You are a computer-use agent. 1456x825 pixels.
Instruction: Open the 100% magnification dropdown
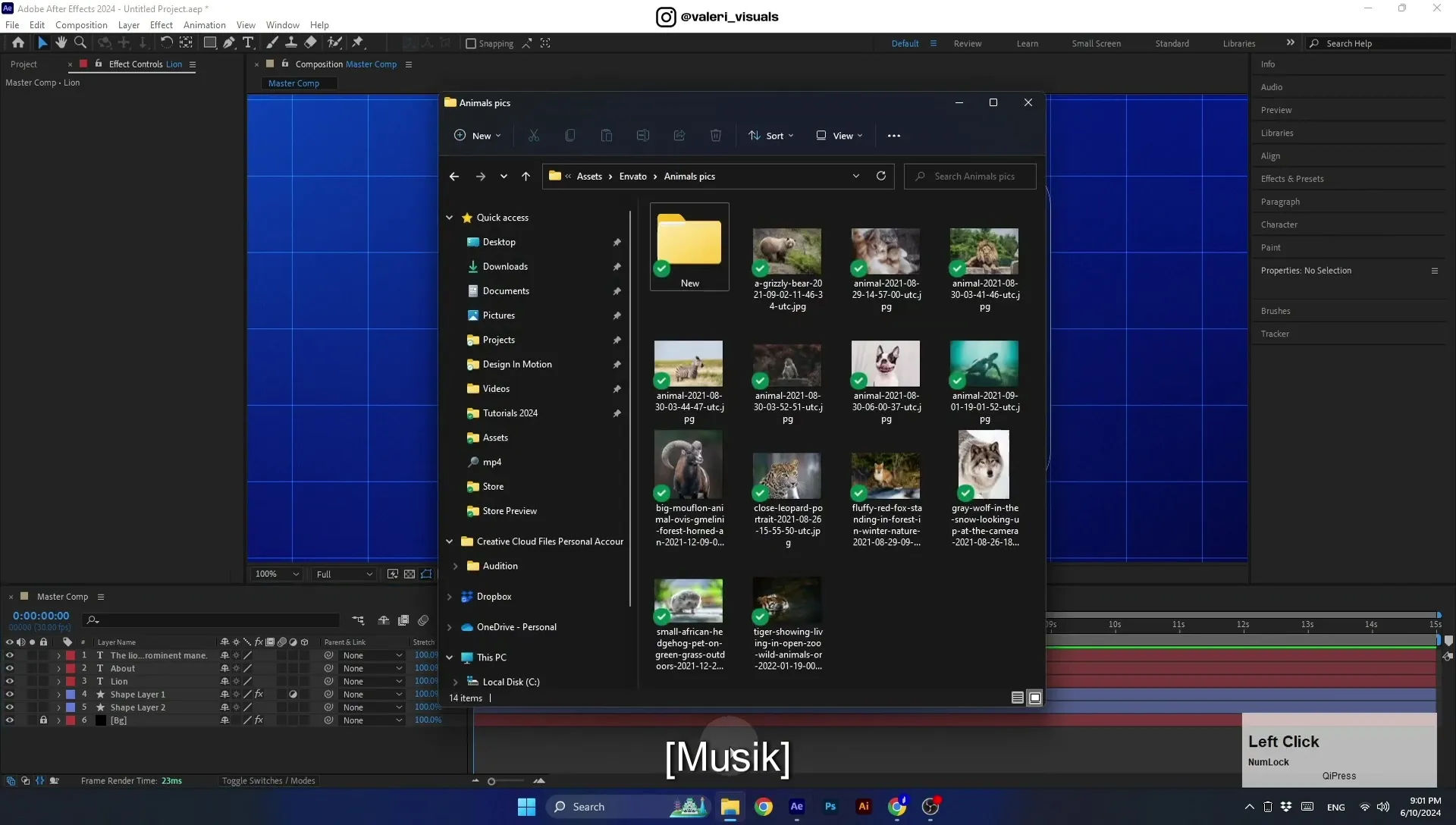[277, 574]
